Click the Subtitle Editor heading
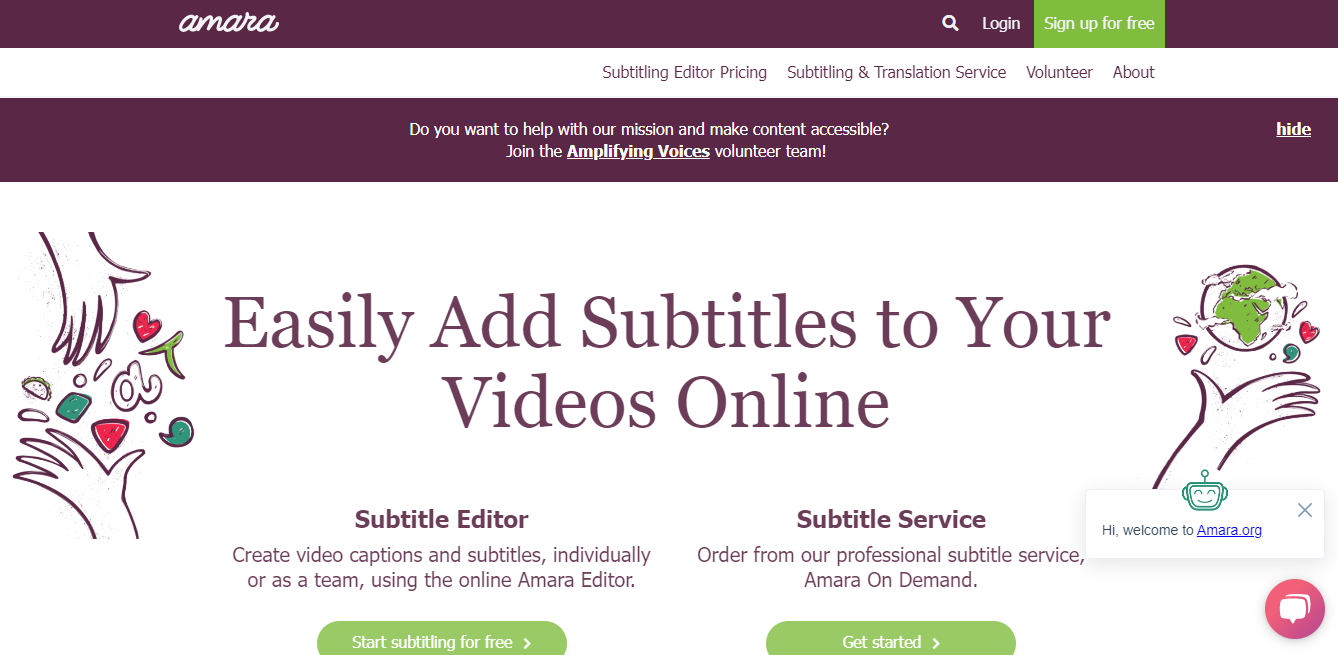1338x655 pixels. [441, 519]
